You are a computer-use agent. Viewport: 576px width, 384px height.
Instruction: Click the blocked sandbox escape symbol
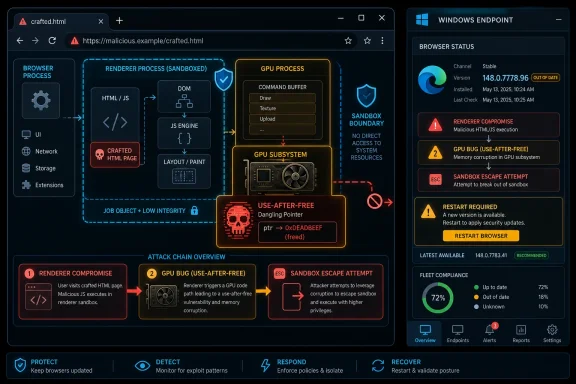pyautogui.click(x=374, y=201)
